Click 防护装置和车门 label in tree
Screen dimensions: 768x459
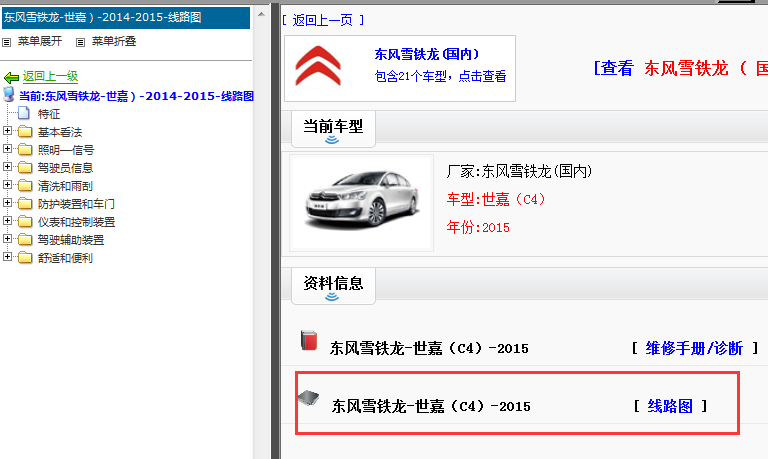76,204
